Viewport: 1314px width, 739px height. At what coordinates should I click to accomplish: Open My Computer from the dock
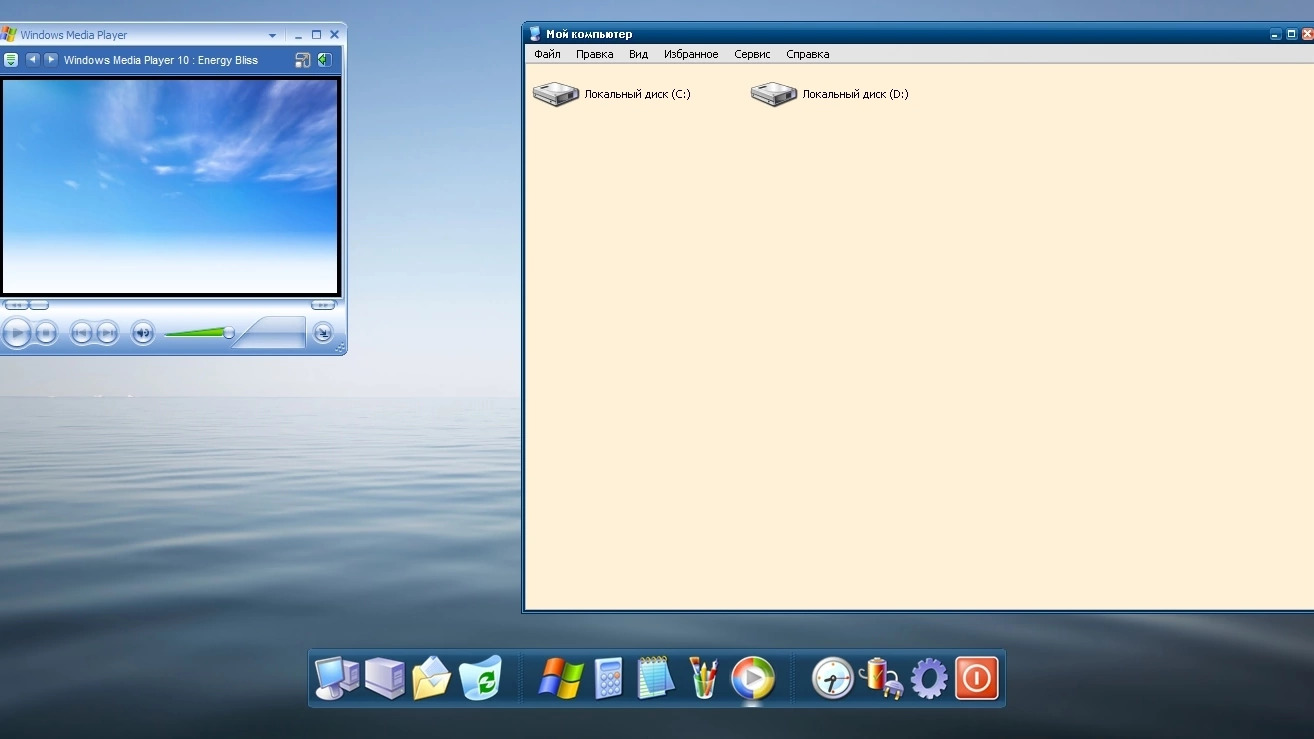click(336, 678)
